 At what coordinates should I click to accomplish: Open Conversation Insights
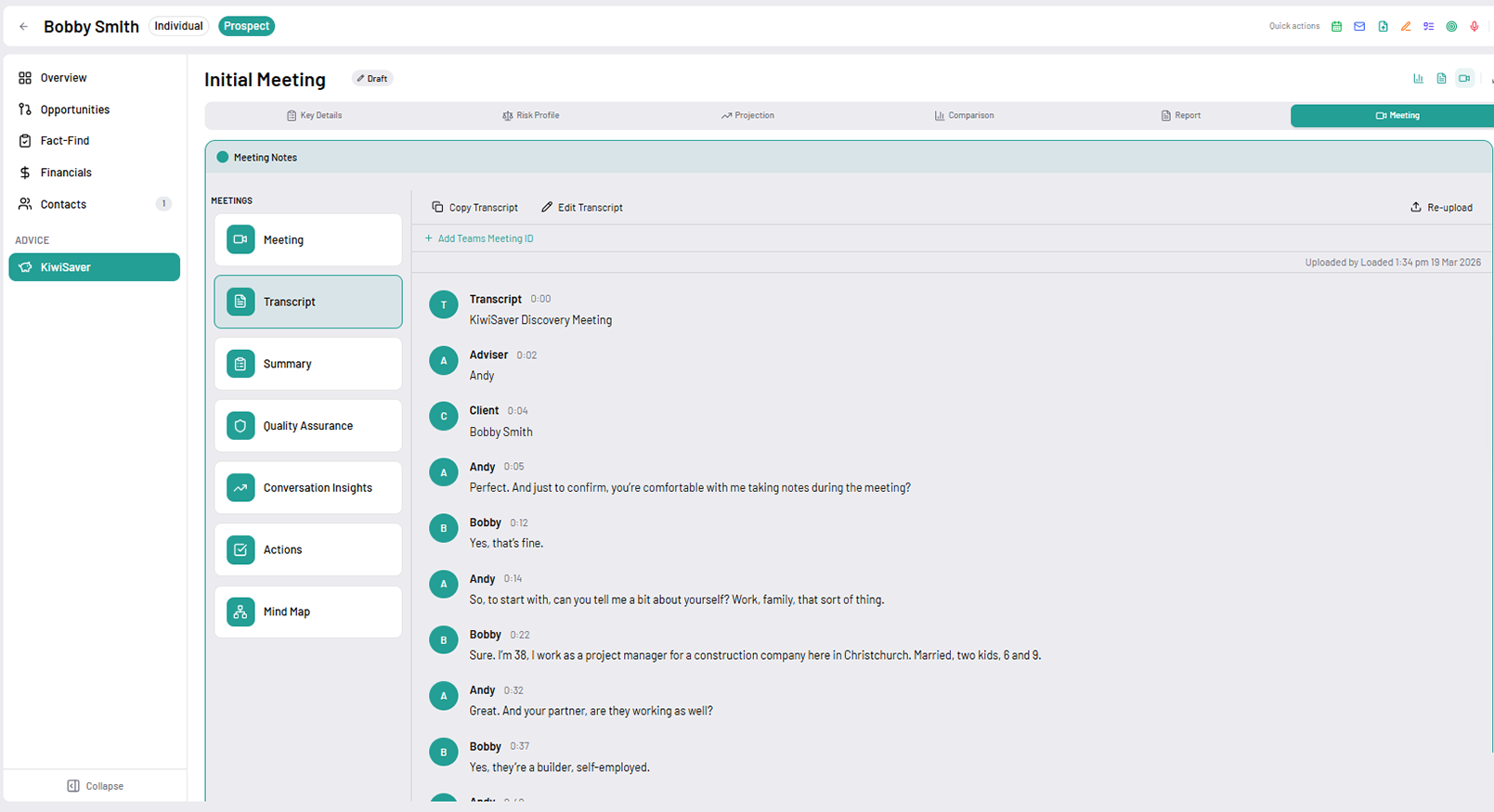[308, 487]
